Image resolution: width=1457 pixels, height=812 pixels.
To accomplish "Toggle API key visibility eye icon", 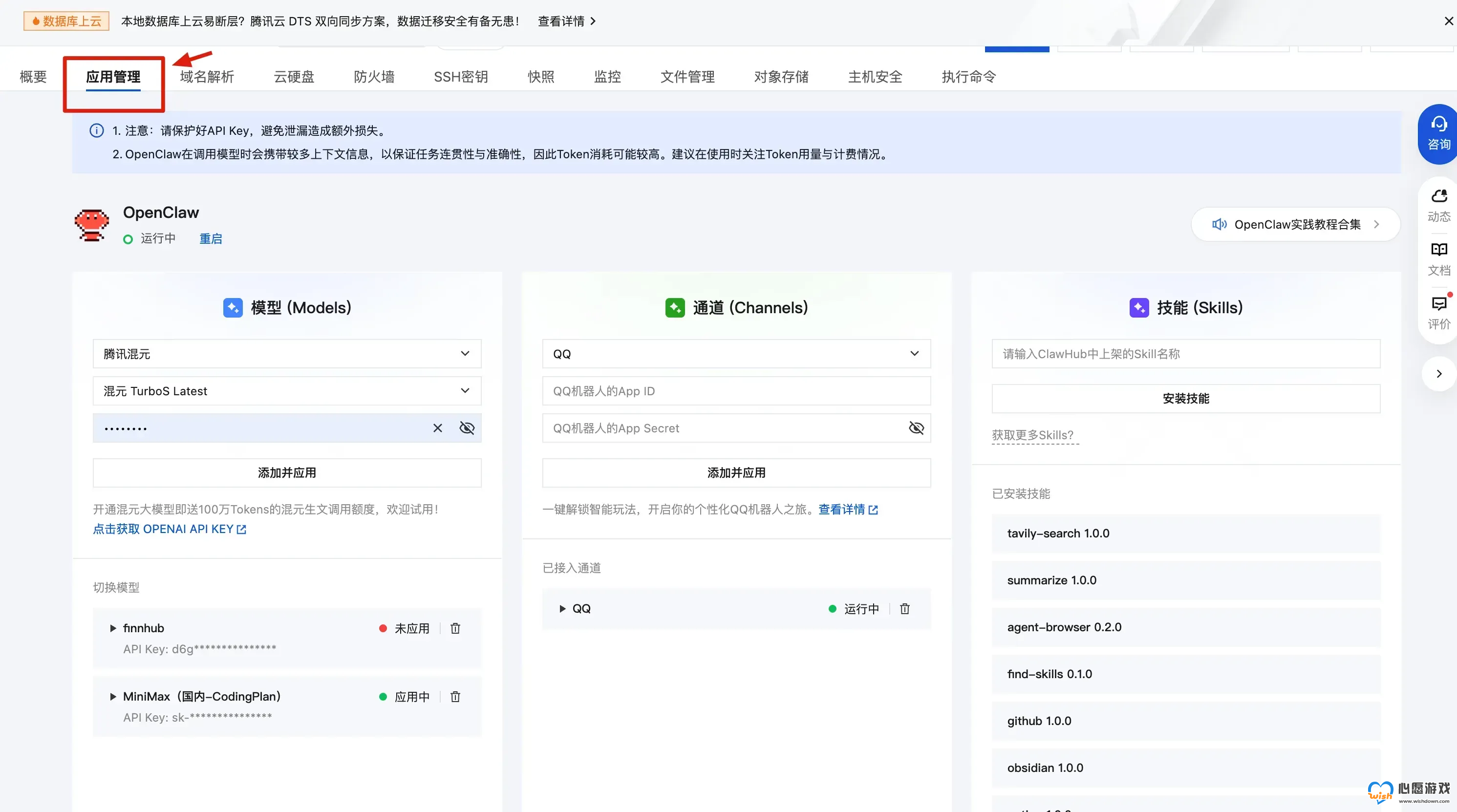I will (467, 428).
